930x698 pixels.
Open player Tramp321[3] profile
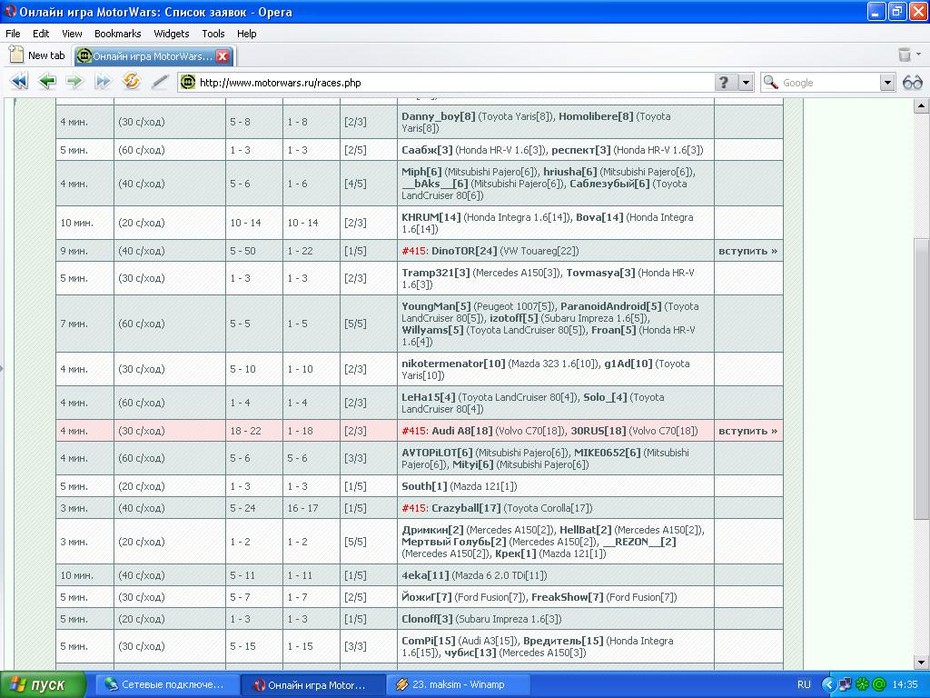[x=435, y=273]
